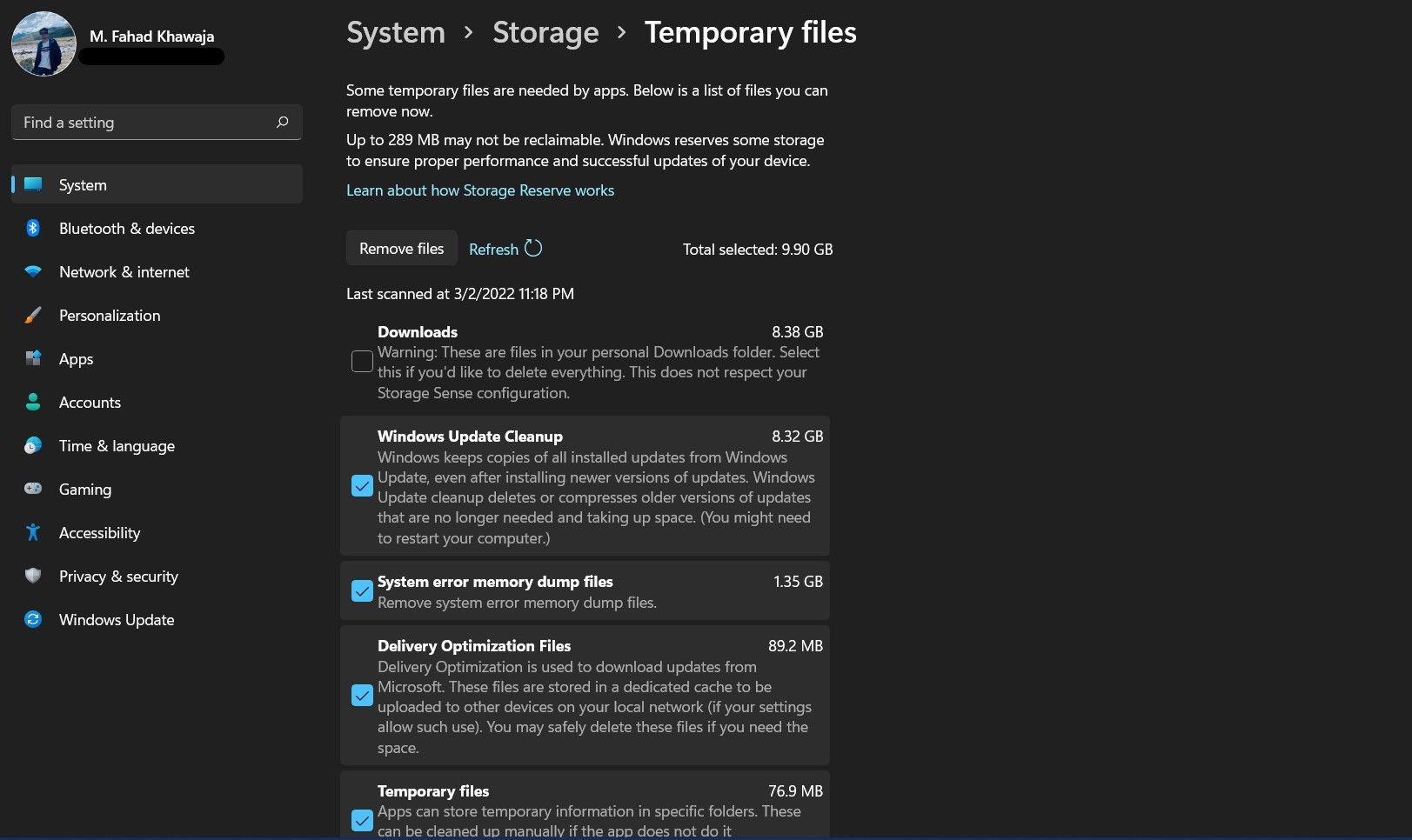Open the Accounts settings icon
This screenshot has height=840, width=1412.
pos(33,402)
